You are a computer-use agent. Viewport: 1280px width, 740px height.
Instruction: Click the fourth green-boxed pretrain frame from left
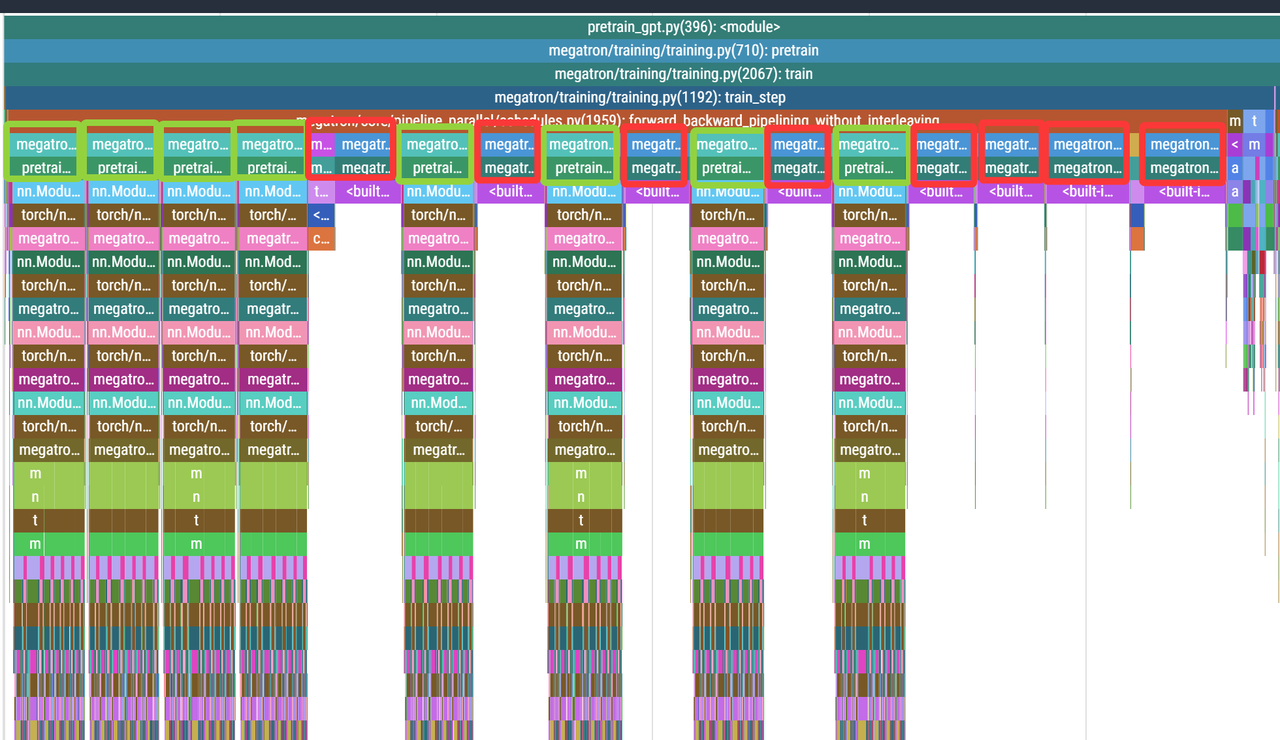click(272, 168)
